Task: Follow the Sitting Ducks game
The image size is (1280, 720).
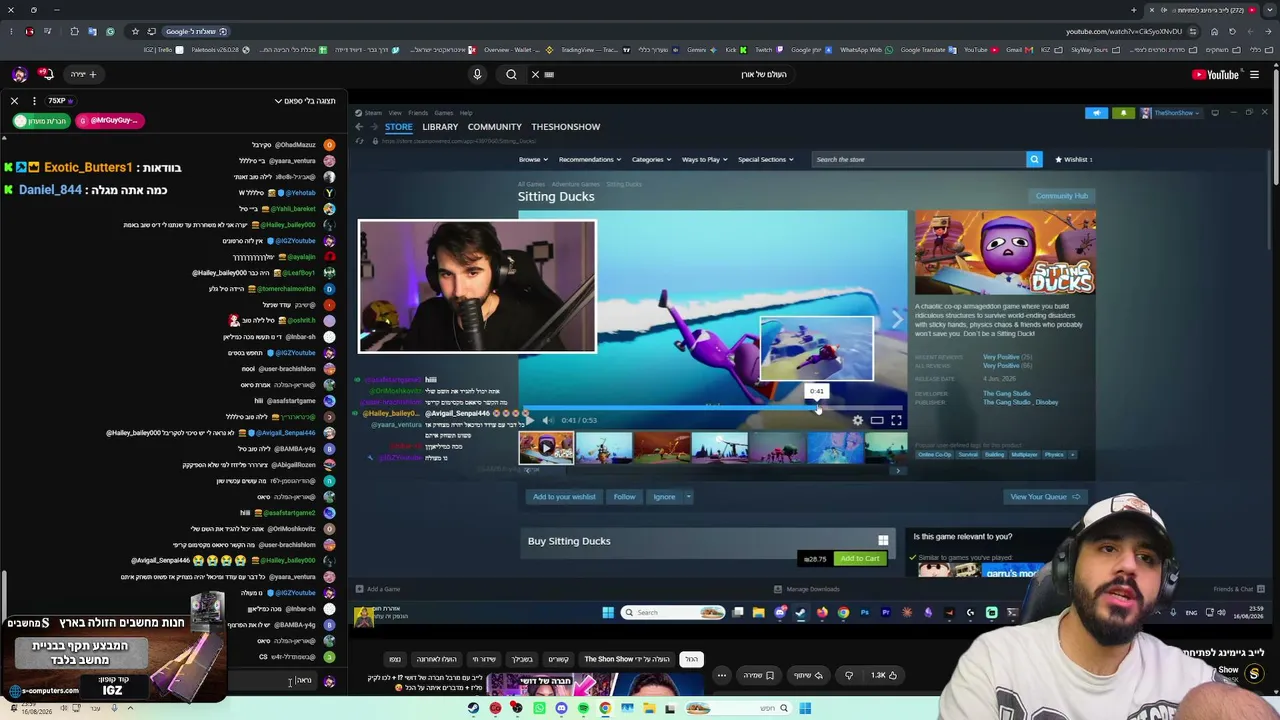Action: pyautogui.click(x=624, y=497)
